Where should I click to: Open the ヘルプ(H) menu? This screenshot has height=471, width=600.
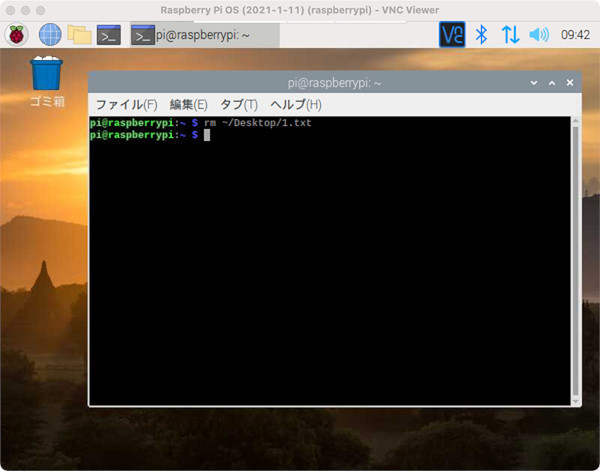click(296, 104)
